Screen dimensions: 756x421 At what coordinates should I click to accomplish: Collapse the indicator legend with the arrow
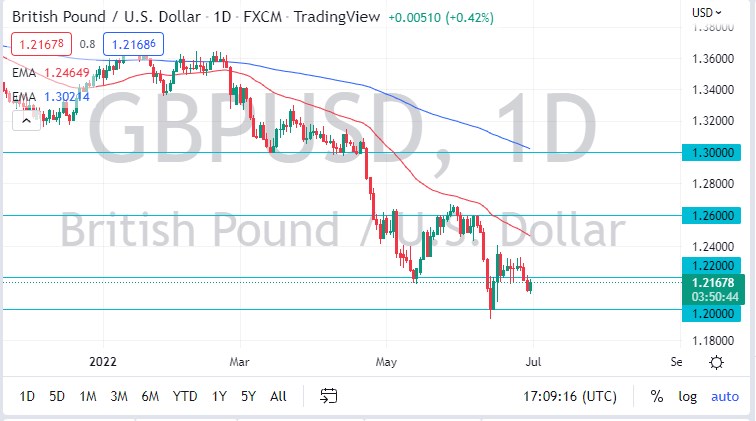[x=22, y=120]
